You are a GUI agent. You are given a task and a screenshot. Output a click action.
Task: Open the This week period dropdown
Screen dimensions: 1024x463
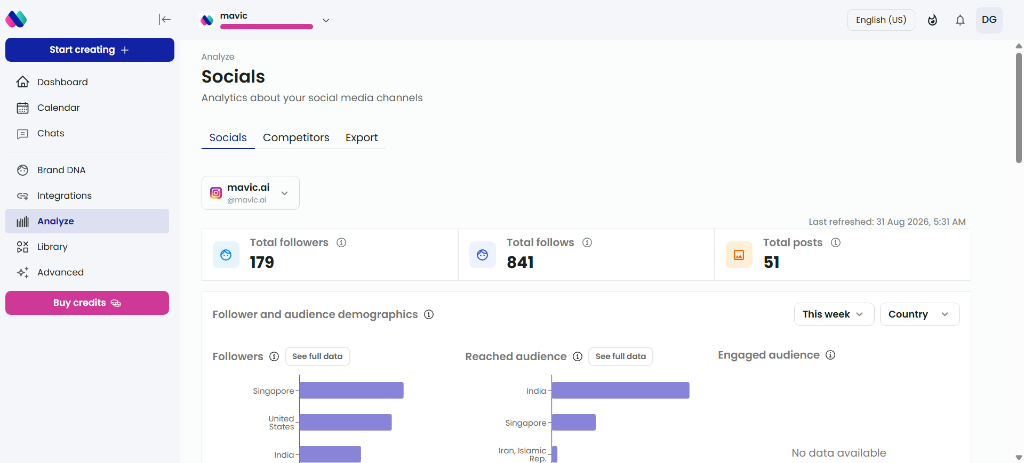(834, 314)
